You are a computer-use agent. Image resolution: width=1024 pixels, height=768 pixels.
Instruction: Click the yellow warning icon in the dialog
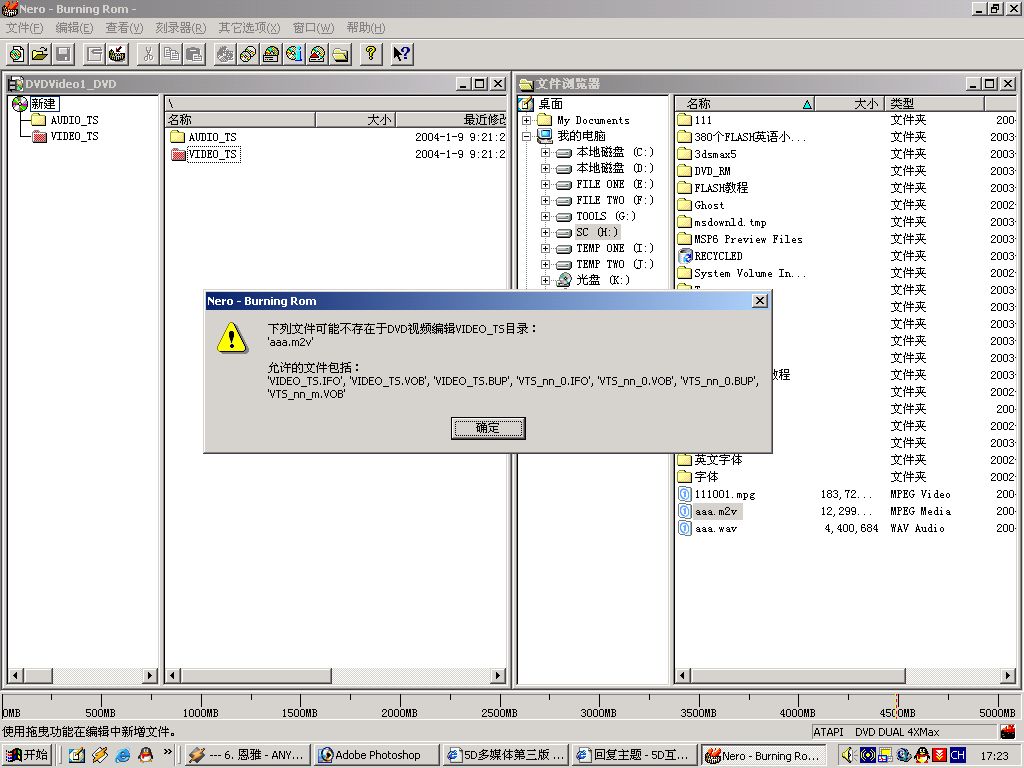[x=232, y=337]
